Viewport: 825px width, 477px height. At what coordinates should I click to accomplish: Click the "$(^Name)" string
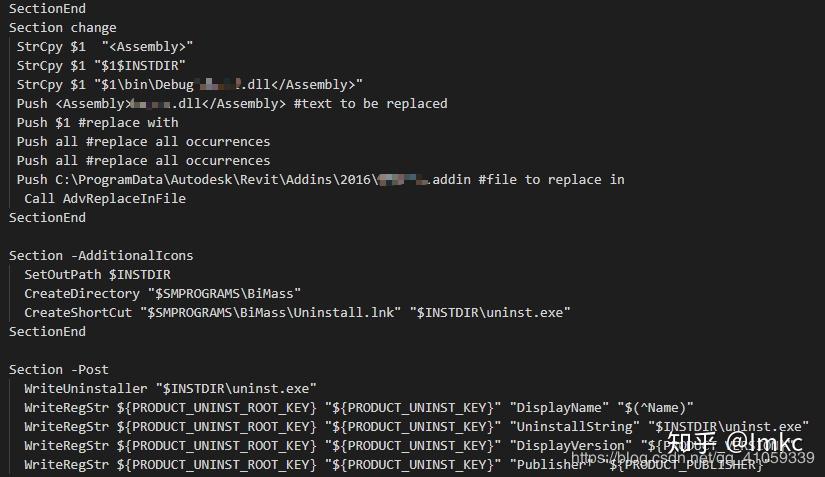coord(654,407)
